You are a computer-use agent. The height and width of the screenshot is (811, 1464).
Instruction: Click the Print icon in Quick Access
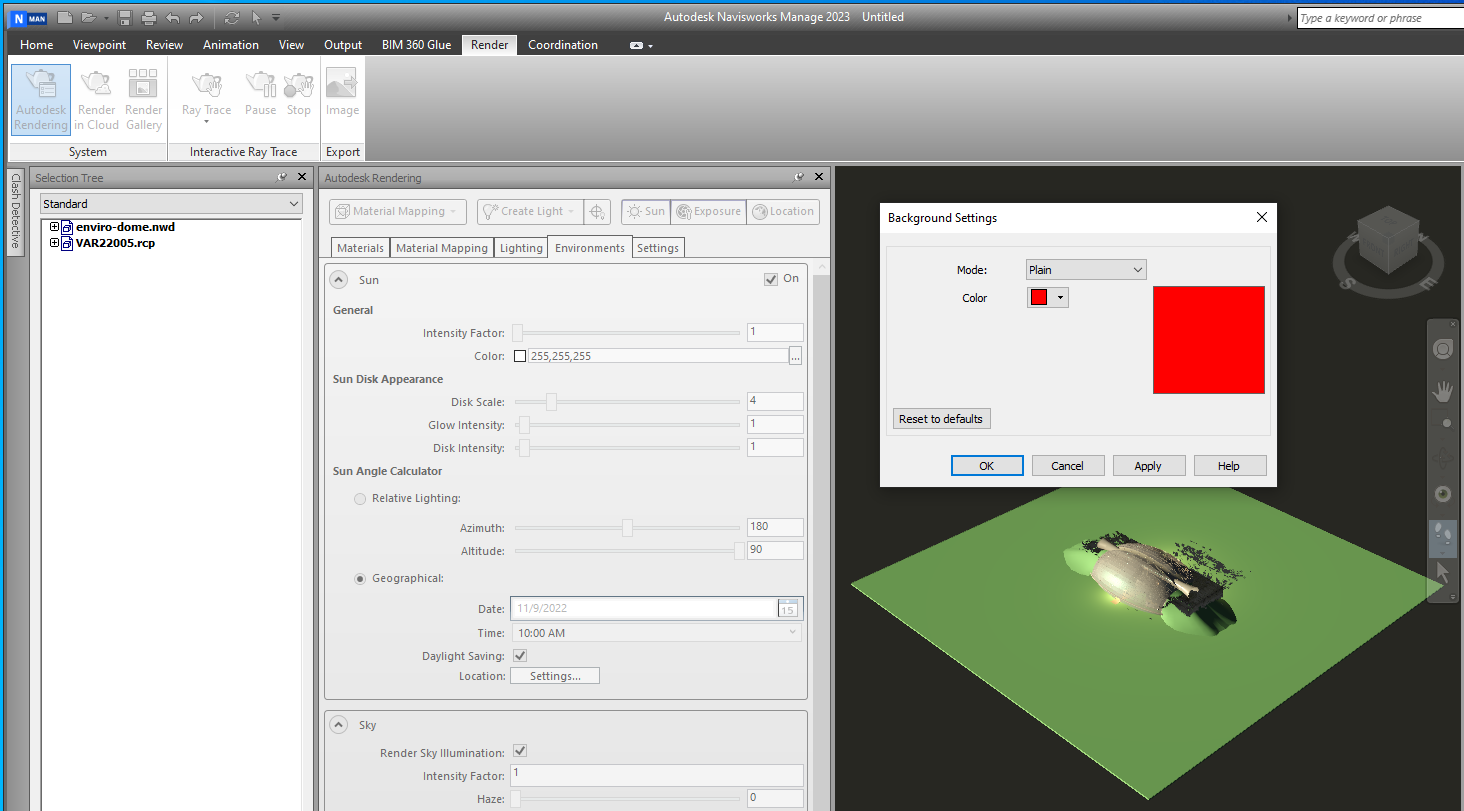point(149,17)
